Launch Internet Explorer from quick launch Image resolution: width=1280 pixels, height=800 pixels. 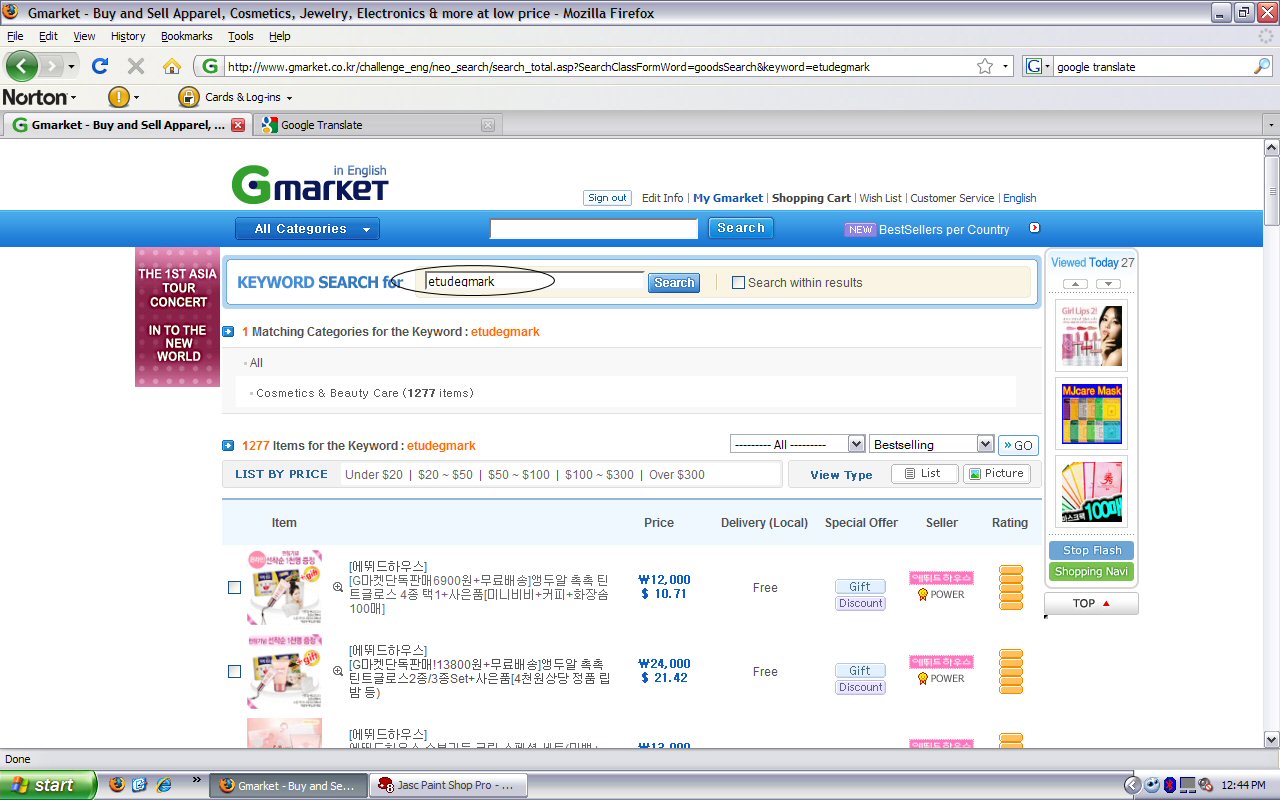[x=163, y=784]
